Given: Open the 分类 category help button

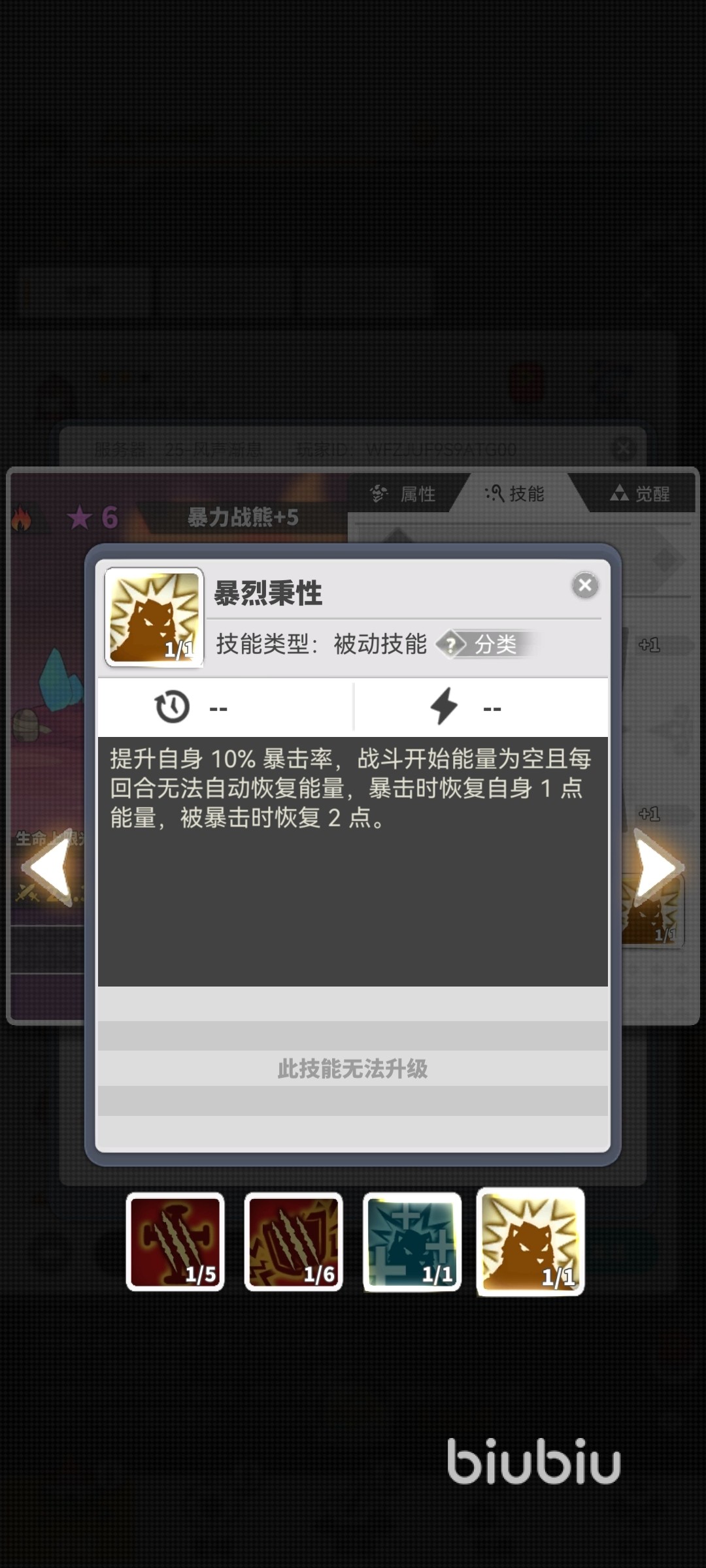Looking at the screenshot, I should coord(487,644).
